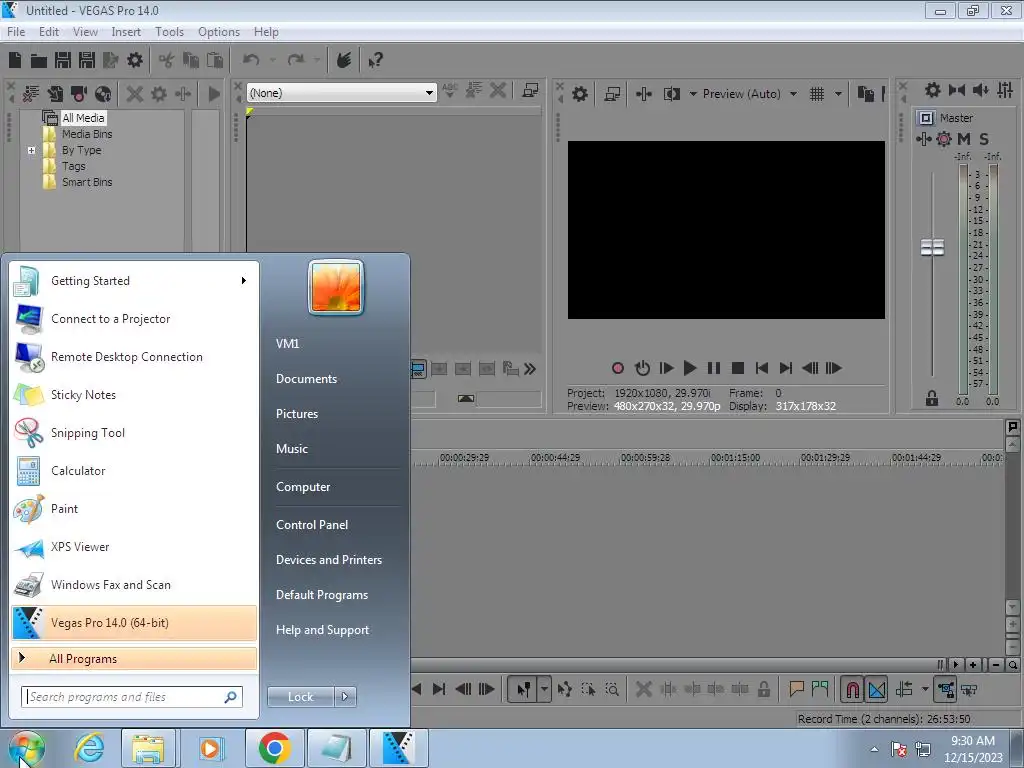Open Internet Explorer from the taskbar
Screen dimensions: 1024x768
coord(89,748)
